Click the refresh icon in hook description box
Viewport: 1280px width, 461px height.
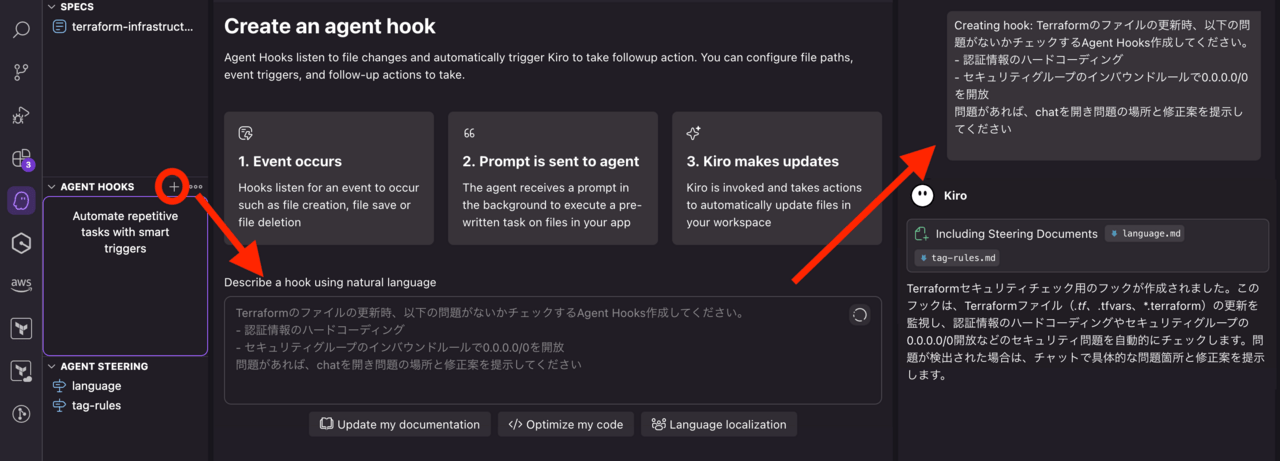pyautogui.click(x=859, y=315)
